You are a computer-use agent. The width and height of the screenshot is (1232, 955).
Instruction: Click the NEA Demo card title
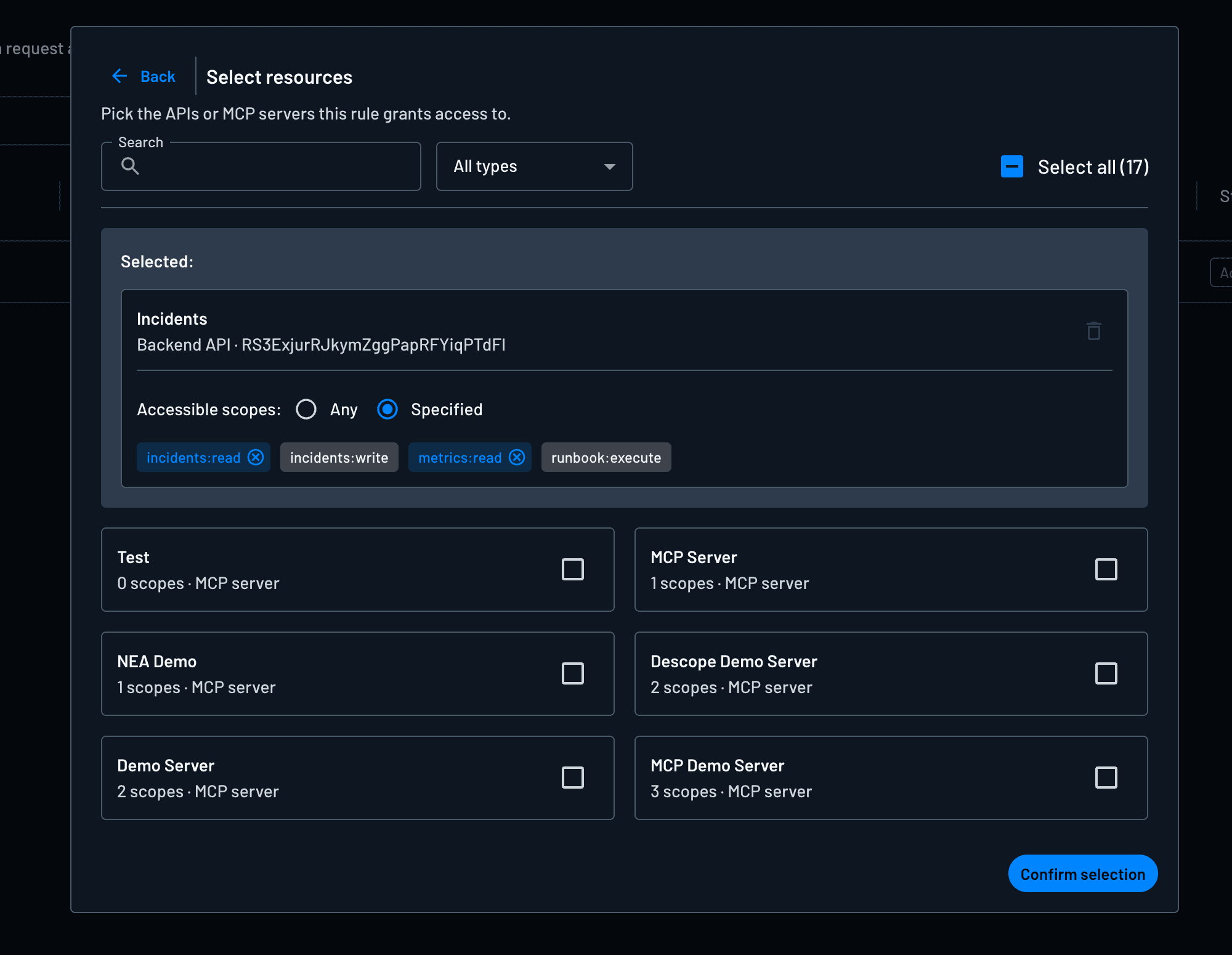pos(157,662)
